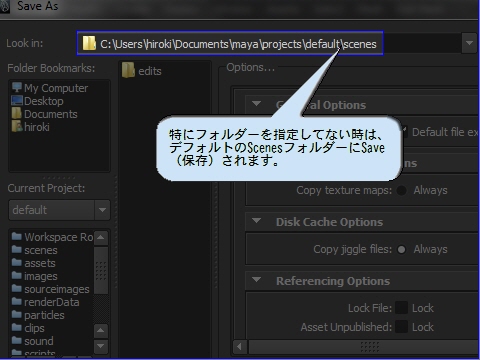The height and width of the screenshot is (360, 480).
Task: Select Copy jiggle files Always radio
Action: pos(402,249)
